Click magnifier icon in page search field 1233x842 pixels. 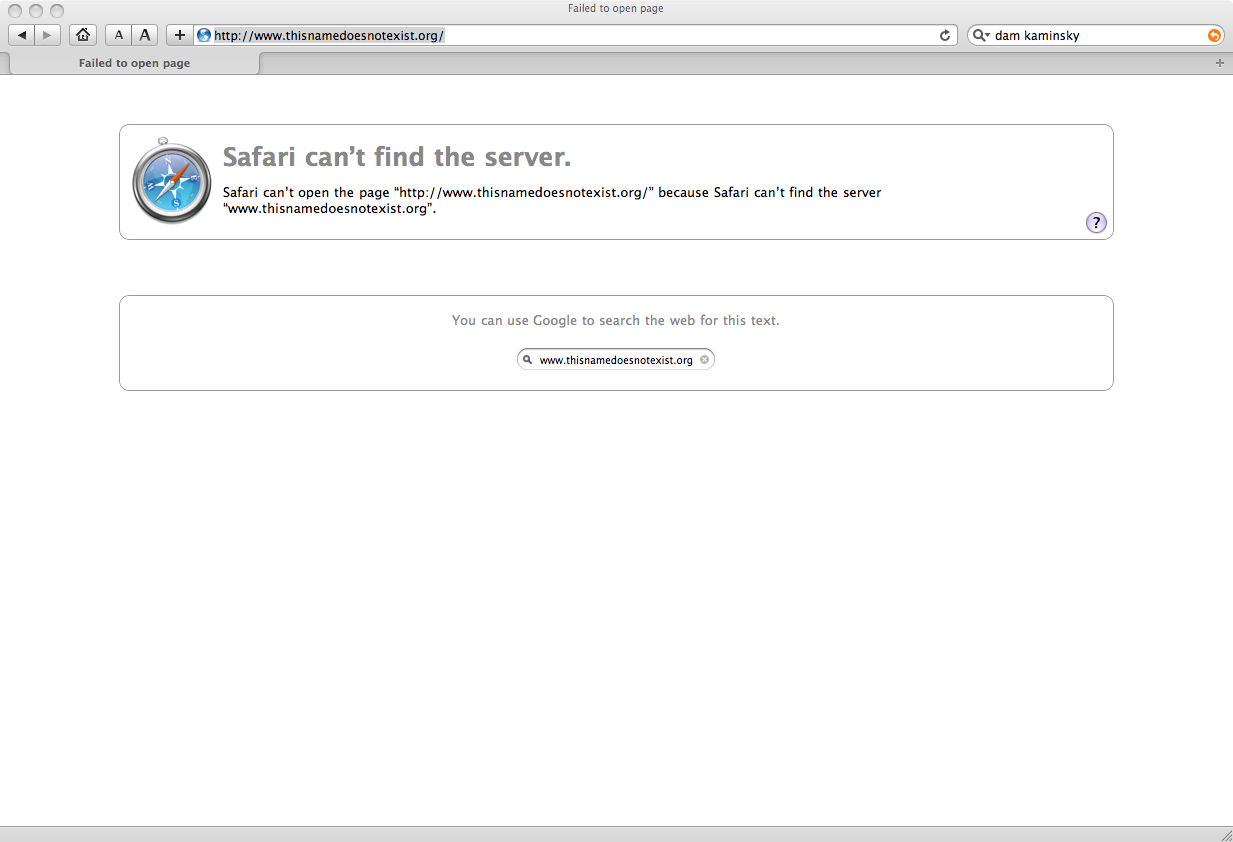[x=527, y=359]
